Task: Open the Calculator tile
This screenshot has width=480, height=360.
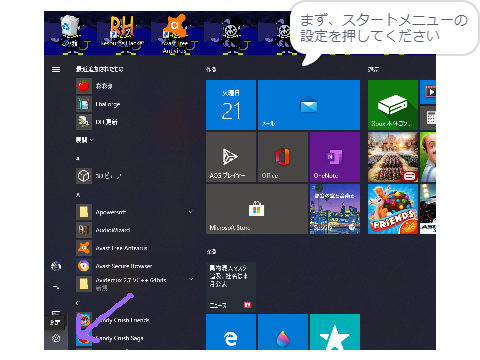Action: coord(428,118)
